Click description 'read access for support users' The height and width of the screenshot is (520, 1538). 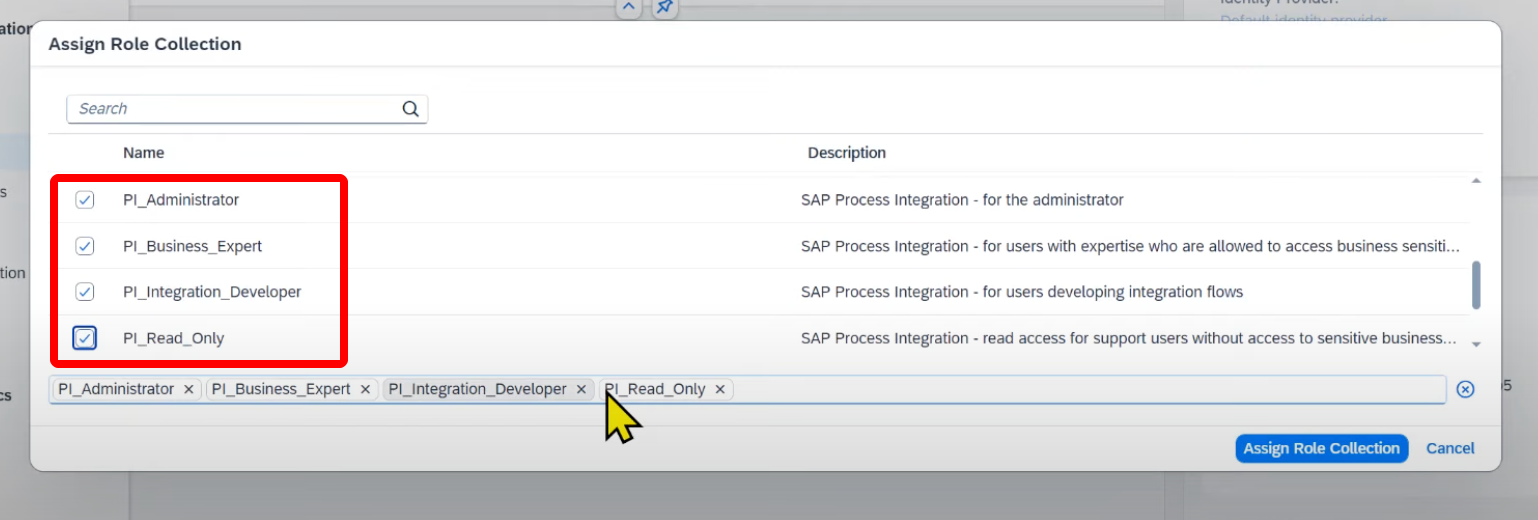[1128, 338]
